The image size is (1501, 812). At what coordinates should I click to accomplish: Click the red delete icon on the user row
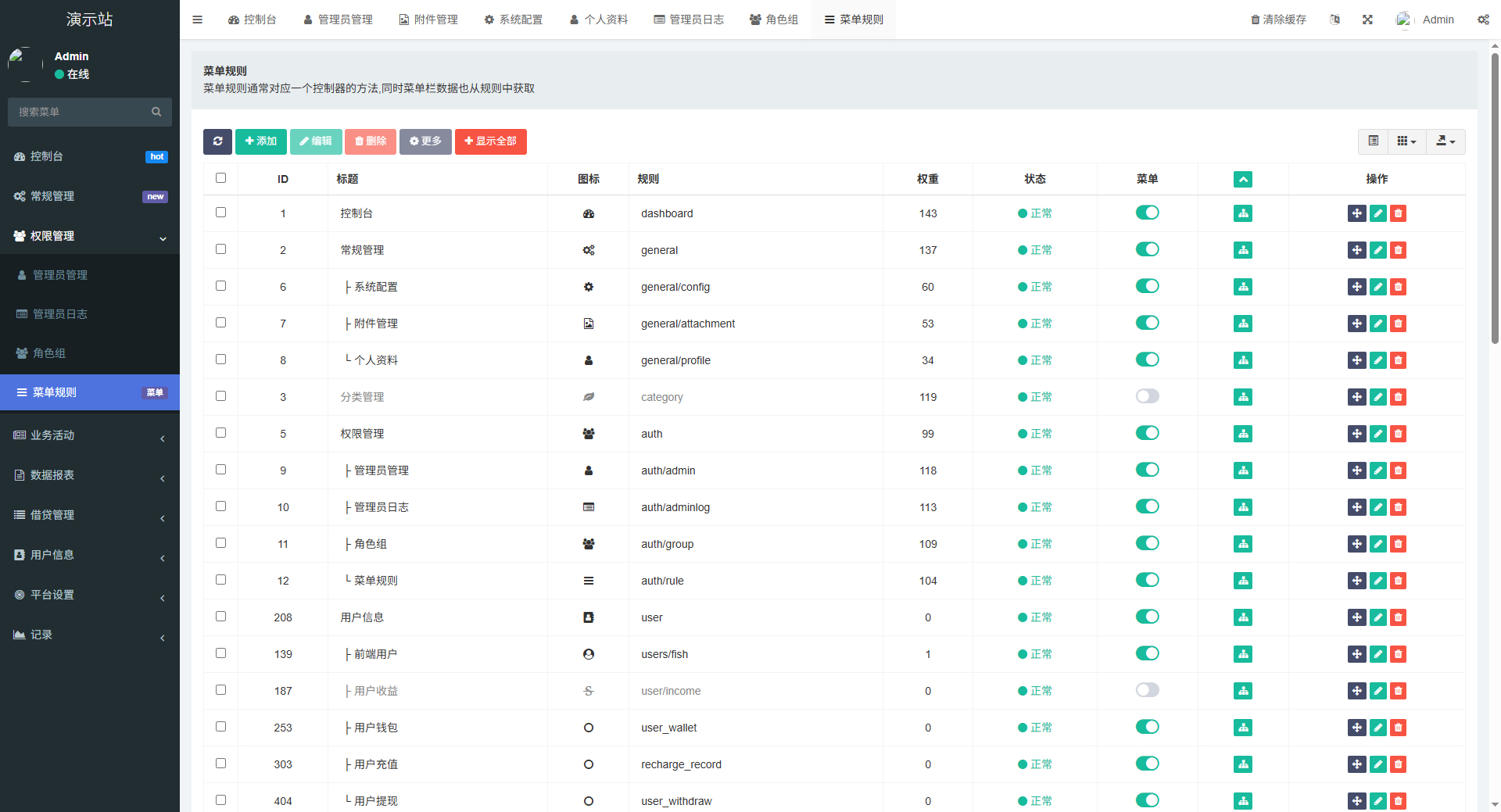pyautogui.click(x=1398, y=617)
